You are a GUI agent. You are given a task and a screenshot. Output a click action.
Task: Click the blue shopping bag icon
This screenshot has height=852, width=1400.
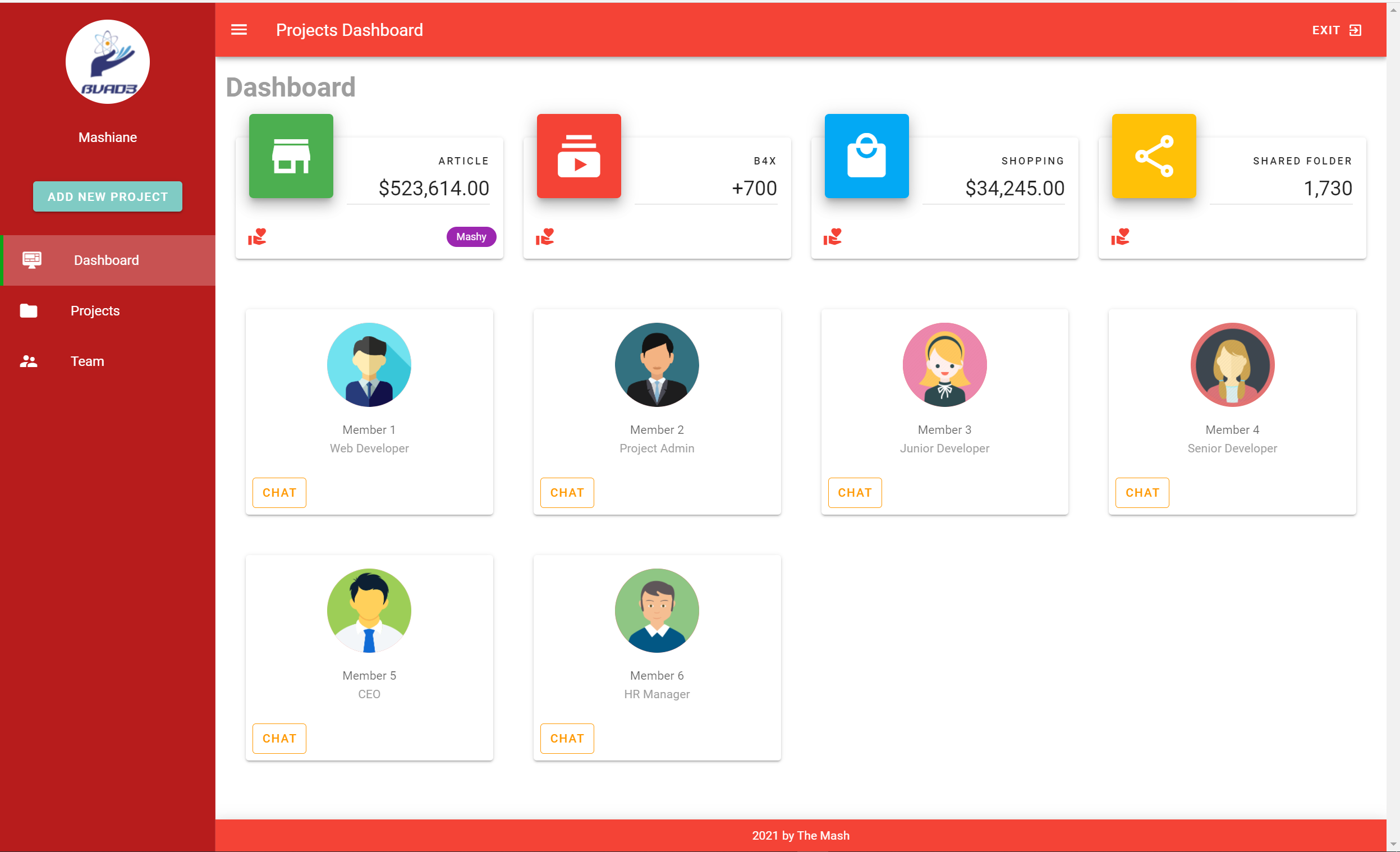click(x=866, y=155)
